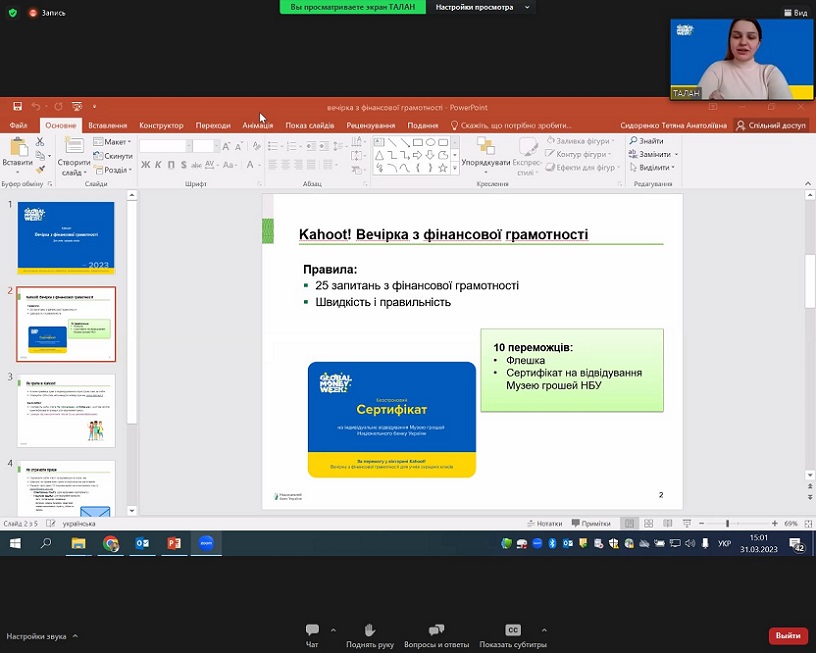Click Спільний доступ share button

click(771, 125)
